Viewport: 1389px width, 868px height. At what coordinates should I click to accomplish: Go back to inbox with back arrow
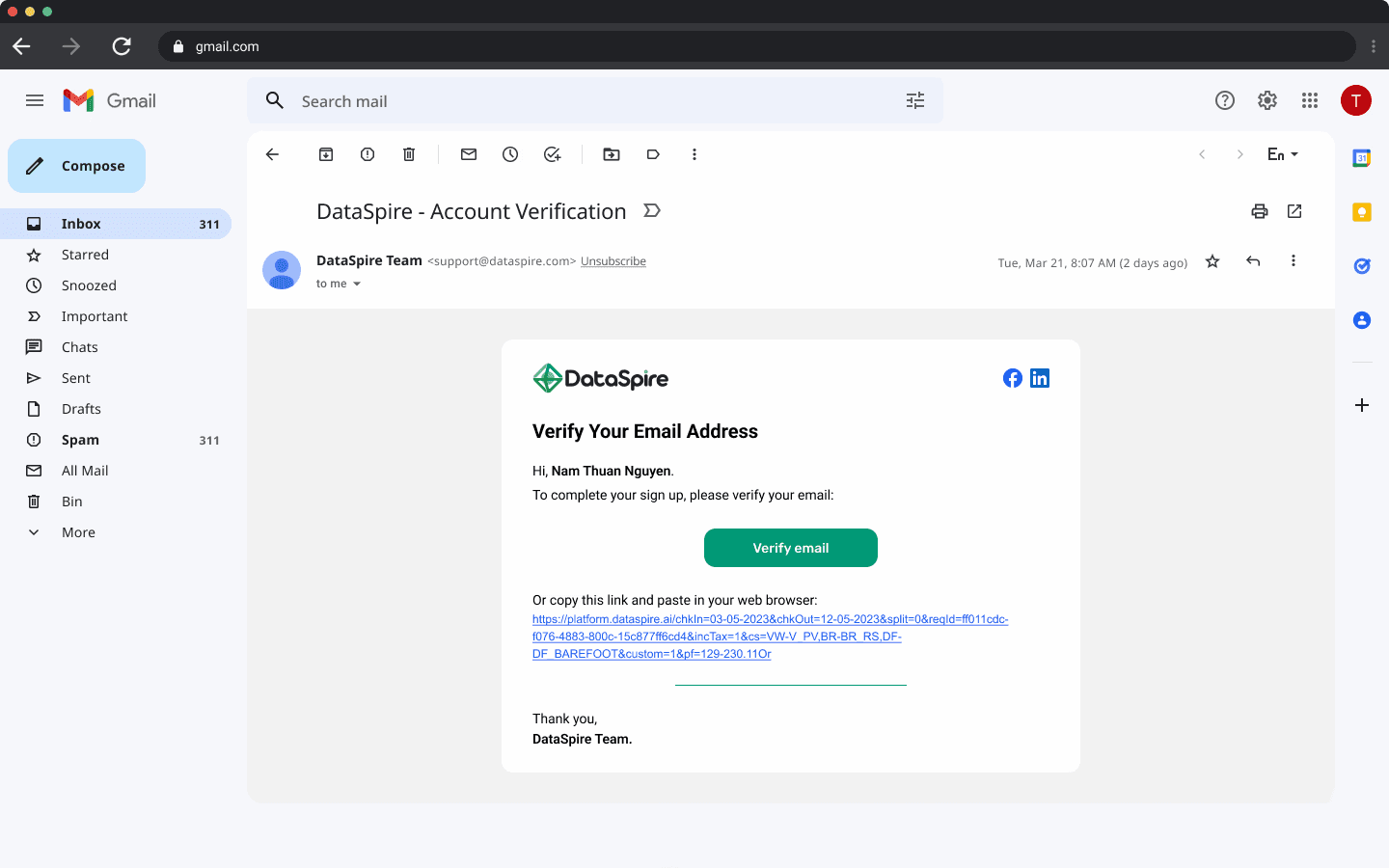272,154
